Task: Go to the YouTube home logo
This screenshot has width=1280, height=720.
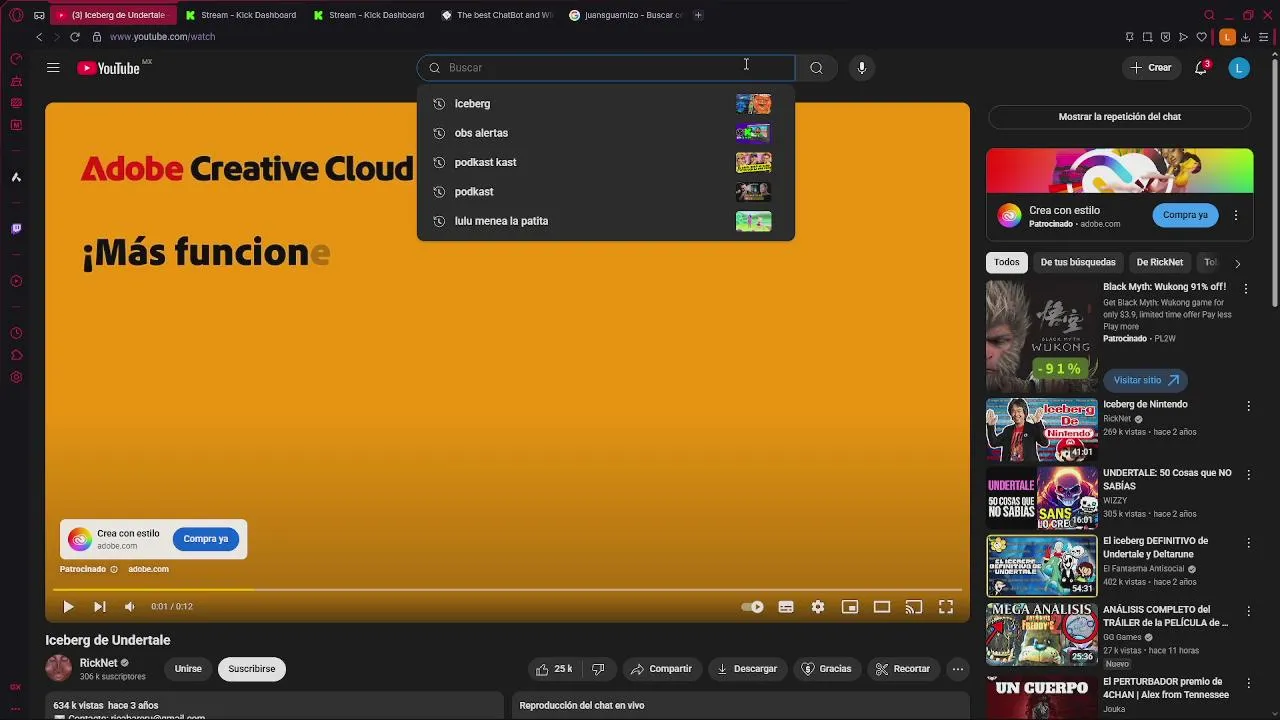Action: [x=108, y=68]
